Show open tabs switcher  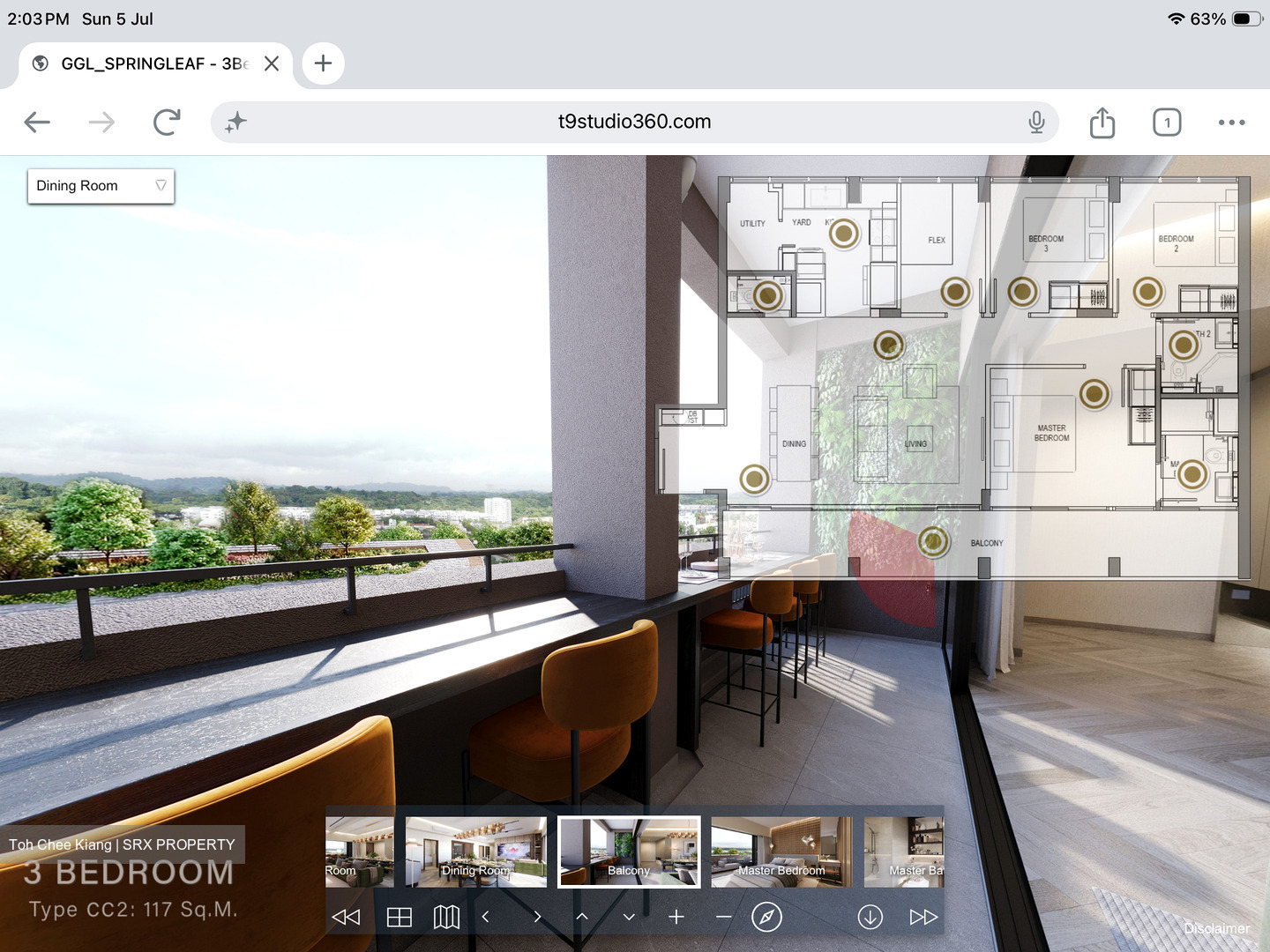pos(1167,122)
